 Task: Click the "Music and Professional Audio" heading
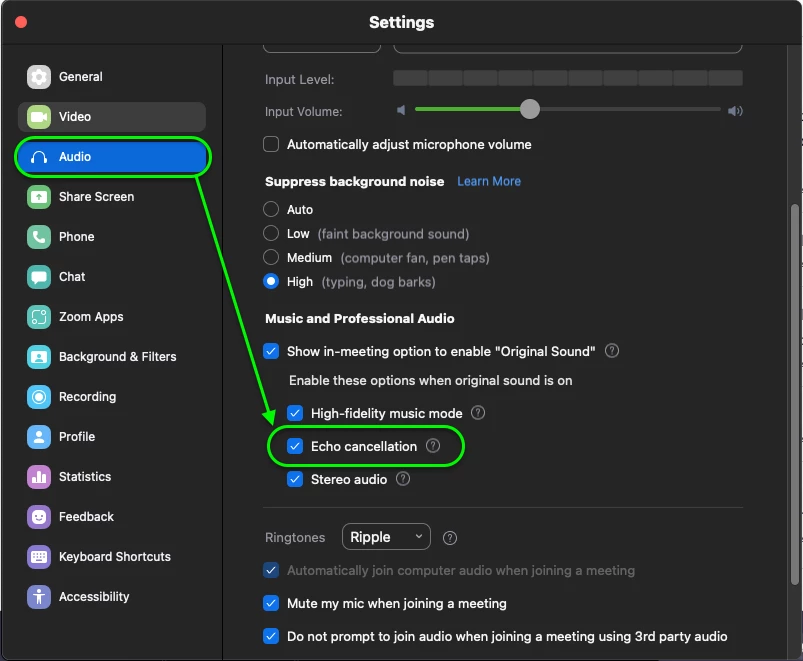tap(360, 318)
